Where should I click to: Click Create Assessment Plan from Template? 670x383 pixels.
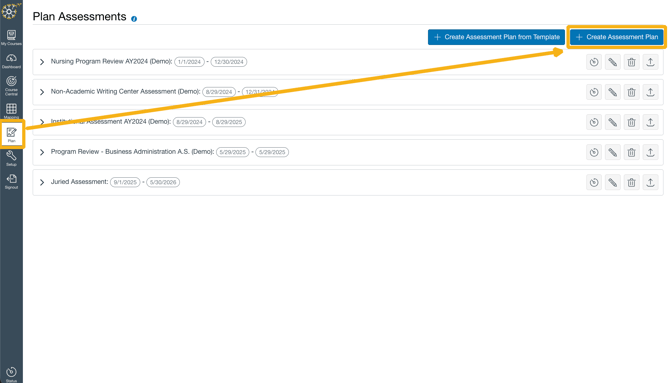point(496,37)
